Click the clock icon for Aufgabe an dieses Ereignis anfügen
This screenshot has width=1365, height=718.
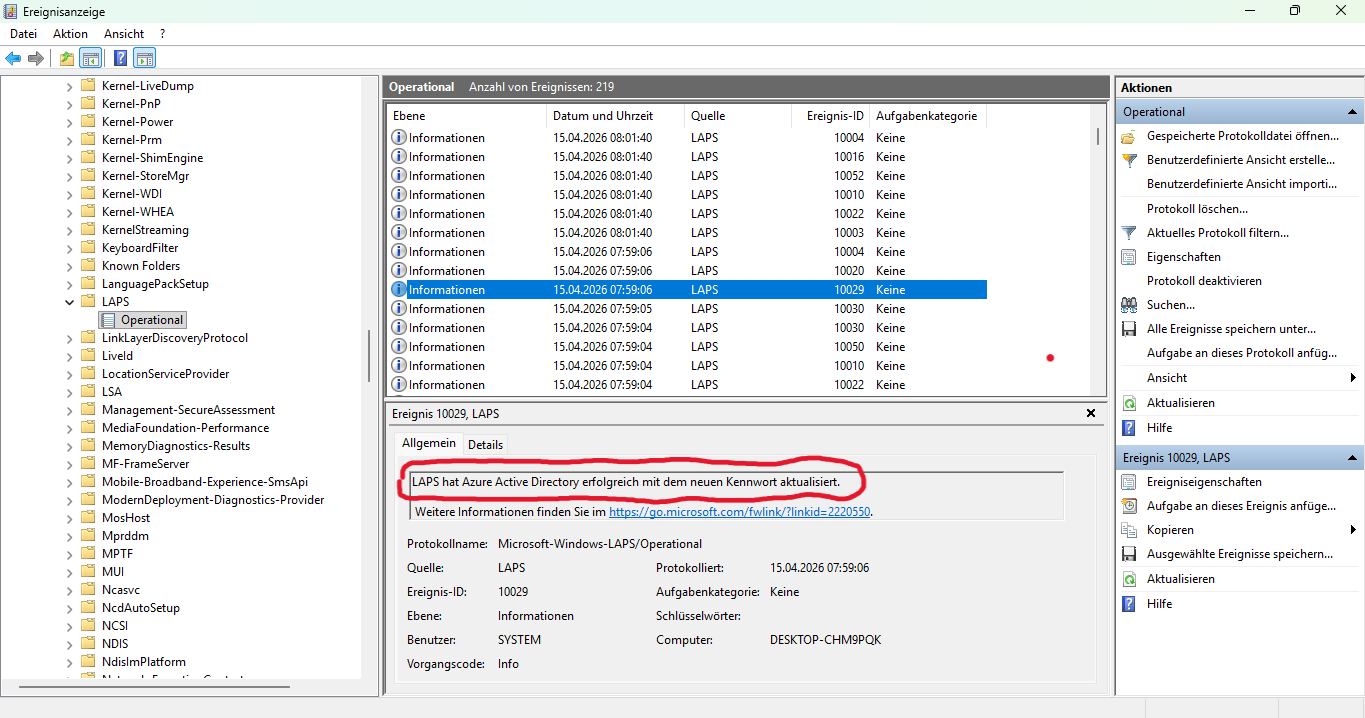pos(1129,506)
